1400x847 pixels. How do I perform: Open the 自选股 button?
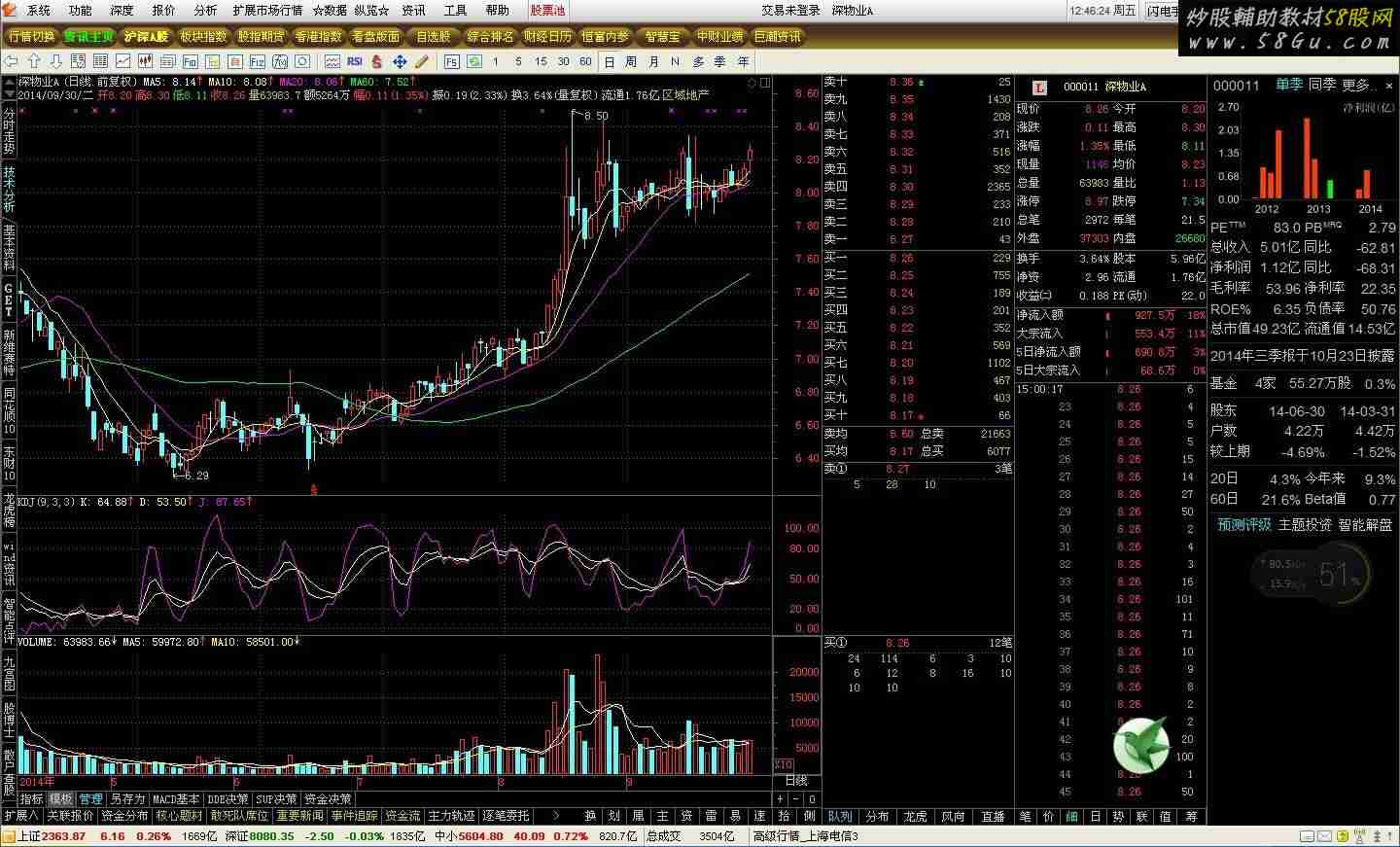click(433, 36)
